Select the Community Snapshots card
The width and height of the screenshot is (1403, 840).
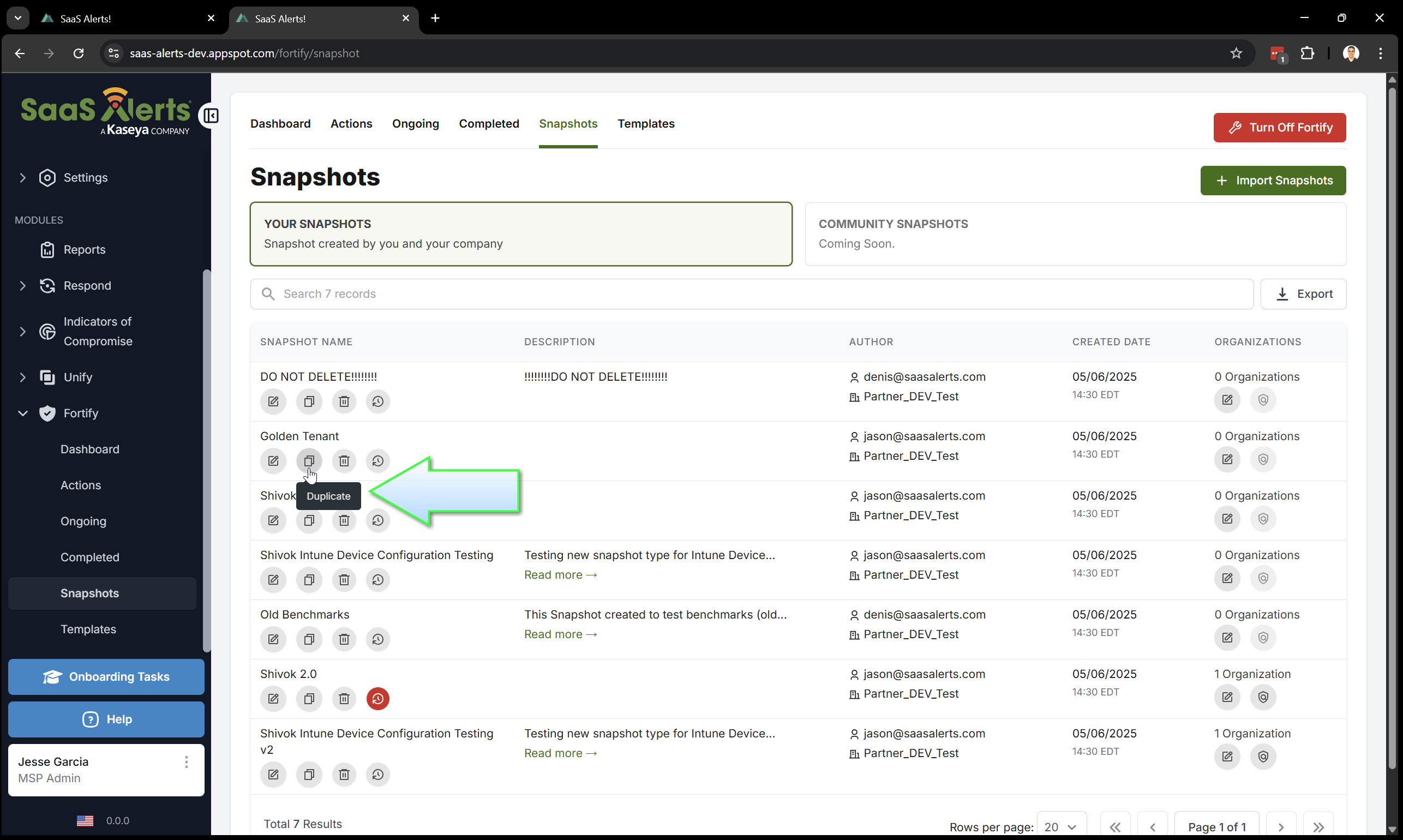point(1075,234)
